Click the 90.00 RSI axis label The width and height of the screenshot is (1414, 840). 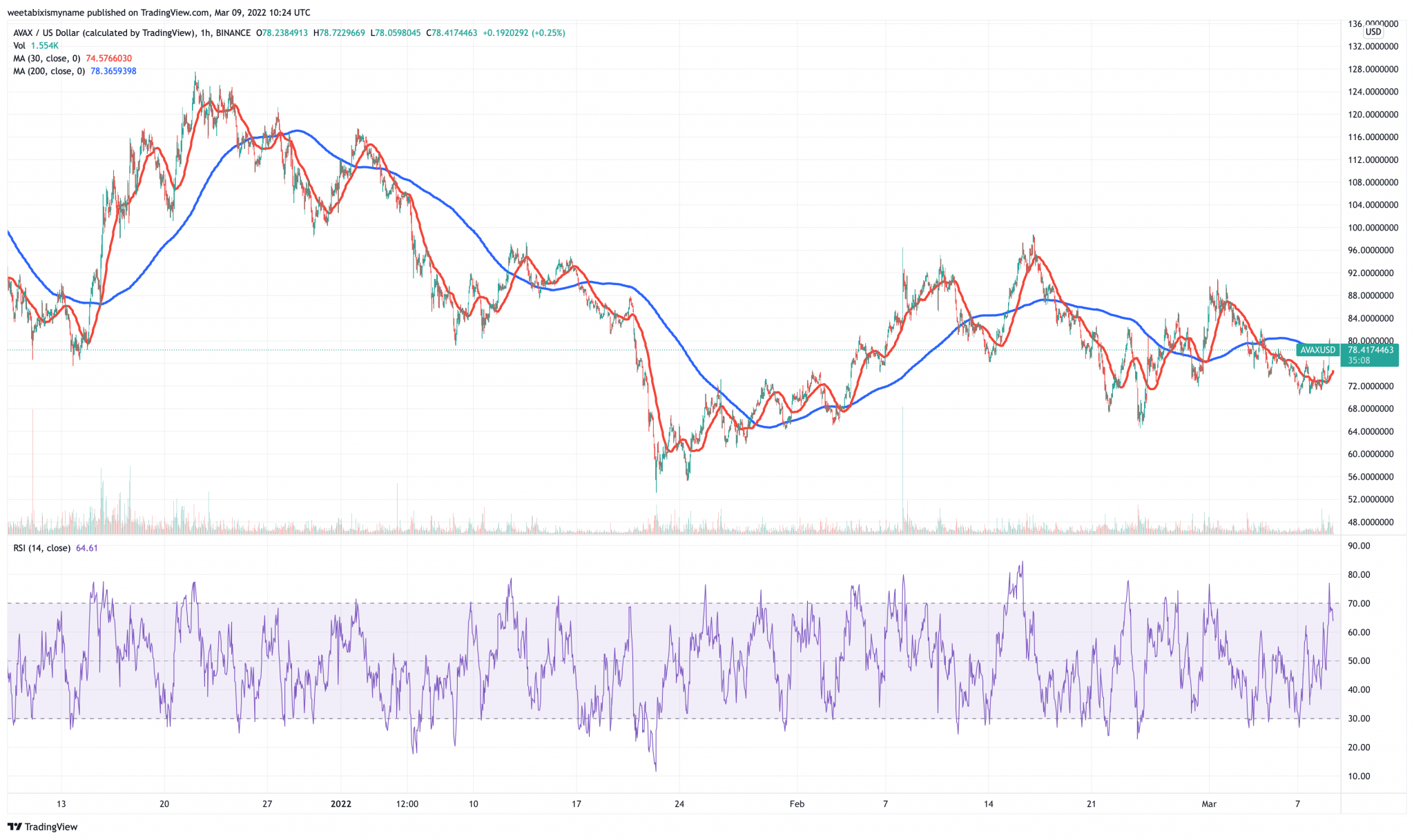tap(1359, 546)
